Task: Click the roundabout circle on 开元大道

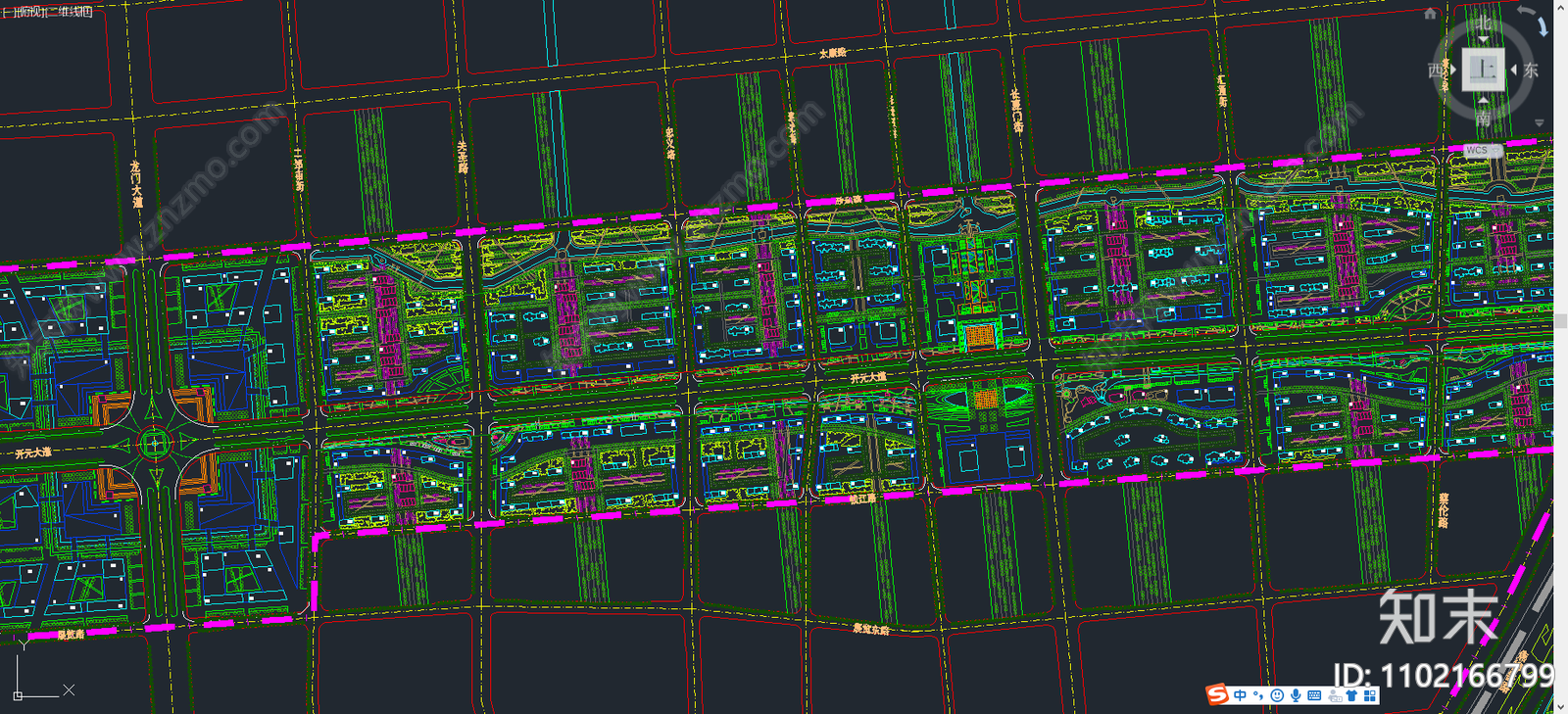Action: click(x=154, y=444)
